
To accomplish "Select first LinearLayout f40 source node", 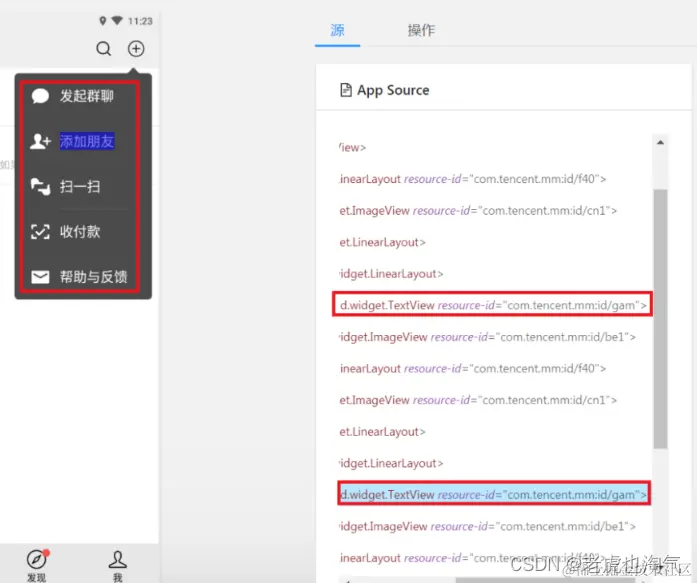I will (x=473, y=179).
